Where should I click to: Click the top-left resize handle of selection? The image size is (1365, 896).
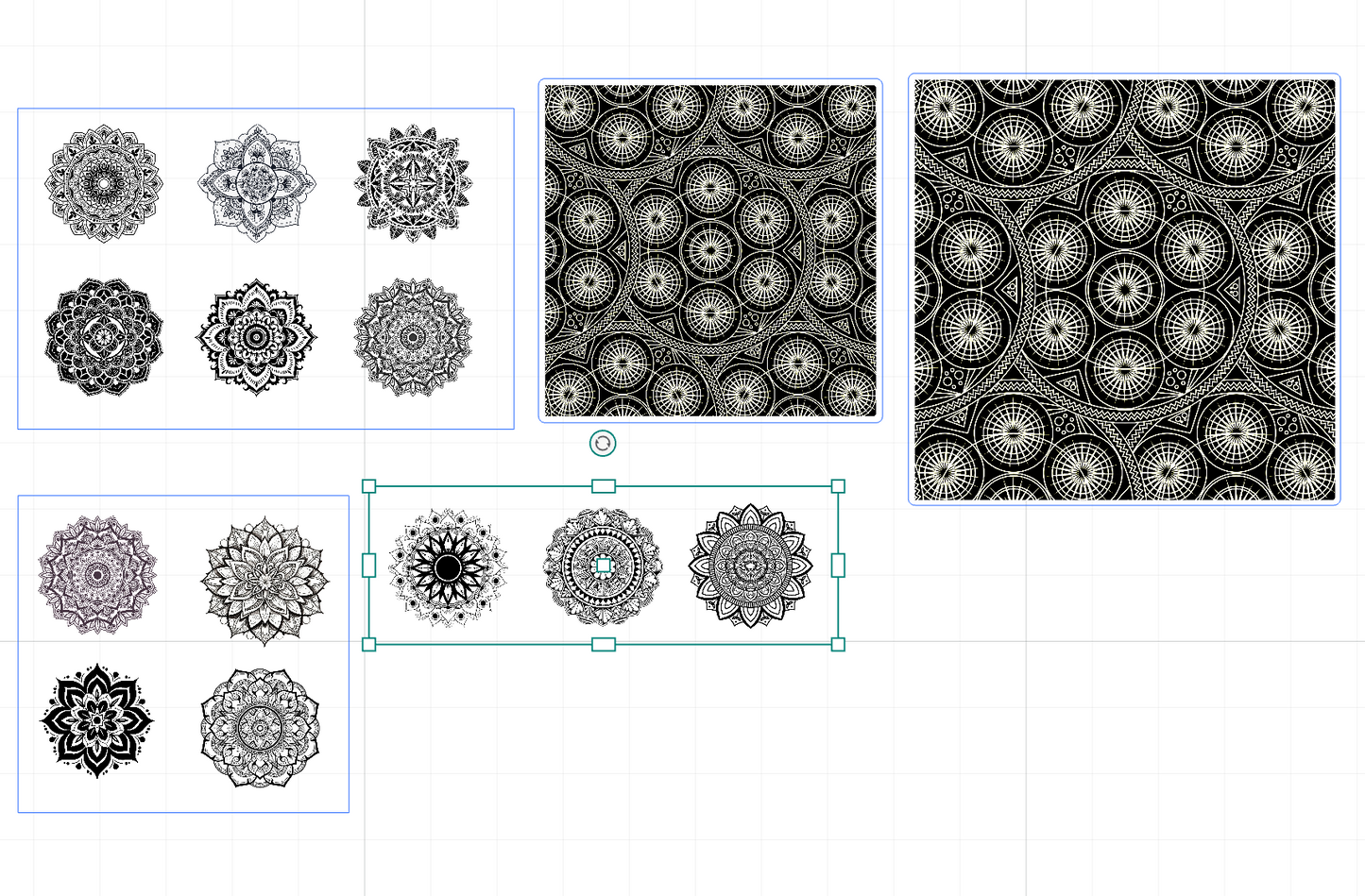pos(369,486)
